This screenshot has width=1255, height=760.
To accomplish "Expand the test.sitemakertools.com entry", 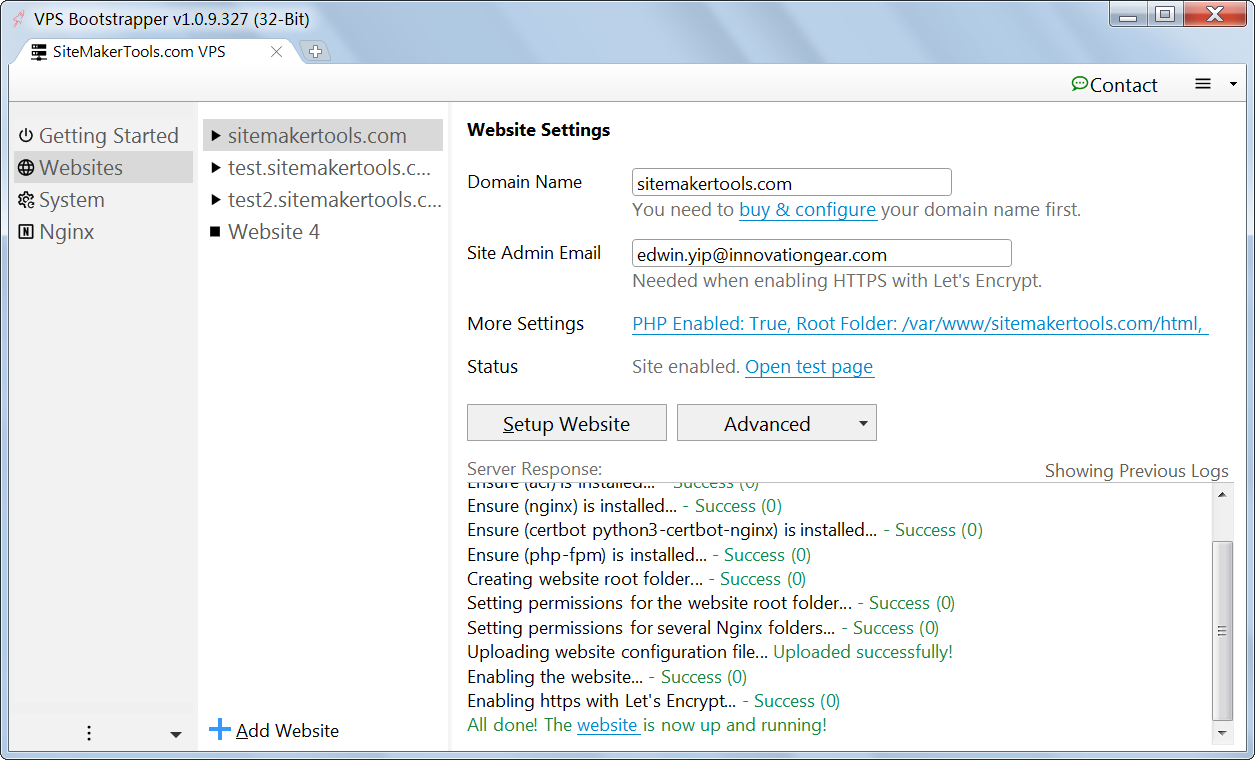I will tap(216, 168).
